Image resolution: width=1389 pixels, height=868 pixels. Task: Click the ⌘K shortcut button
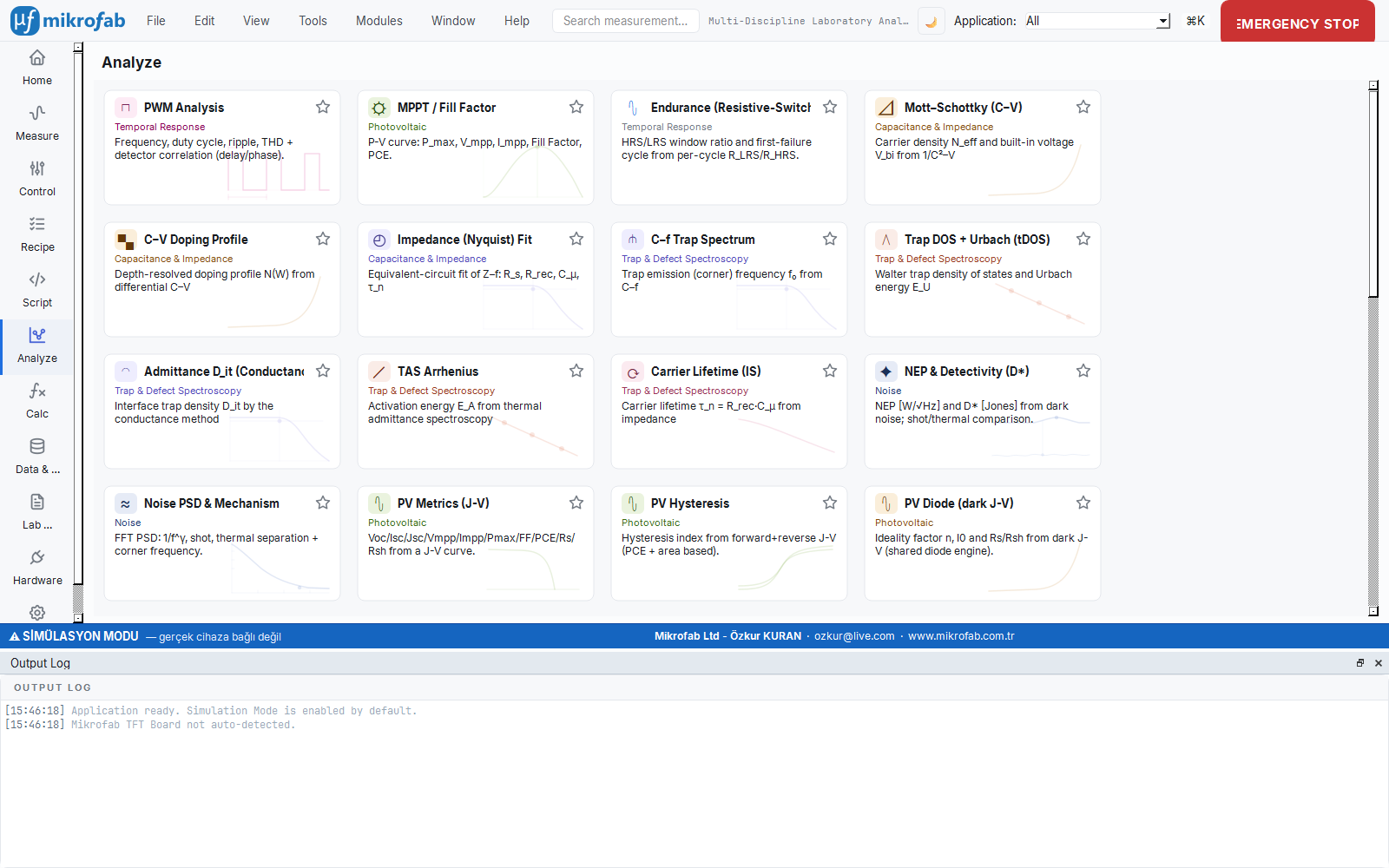click(1195, 21)
